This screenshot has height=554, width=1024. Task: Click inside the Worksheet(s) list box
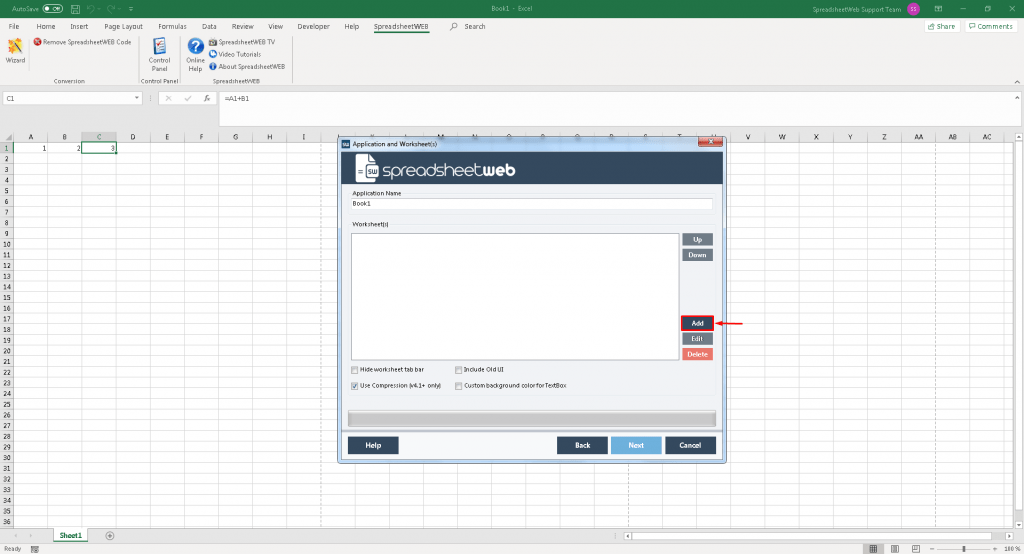(x=515, y=297)
